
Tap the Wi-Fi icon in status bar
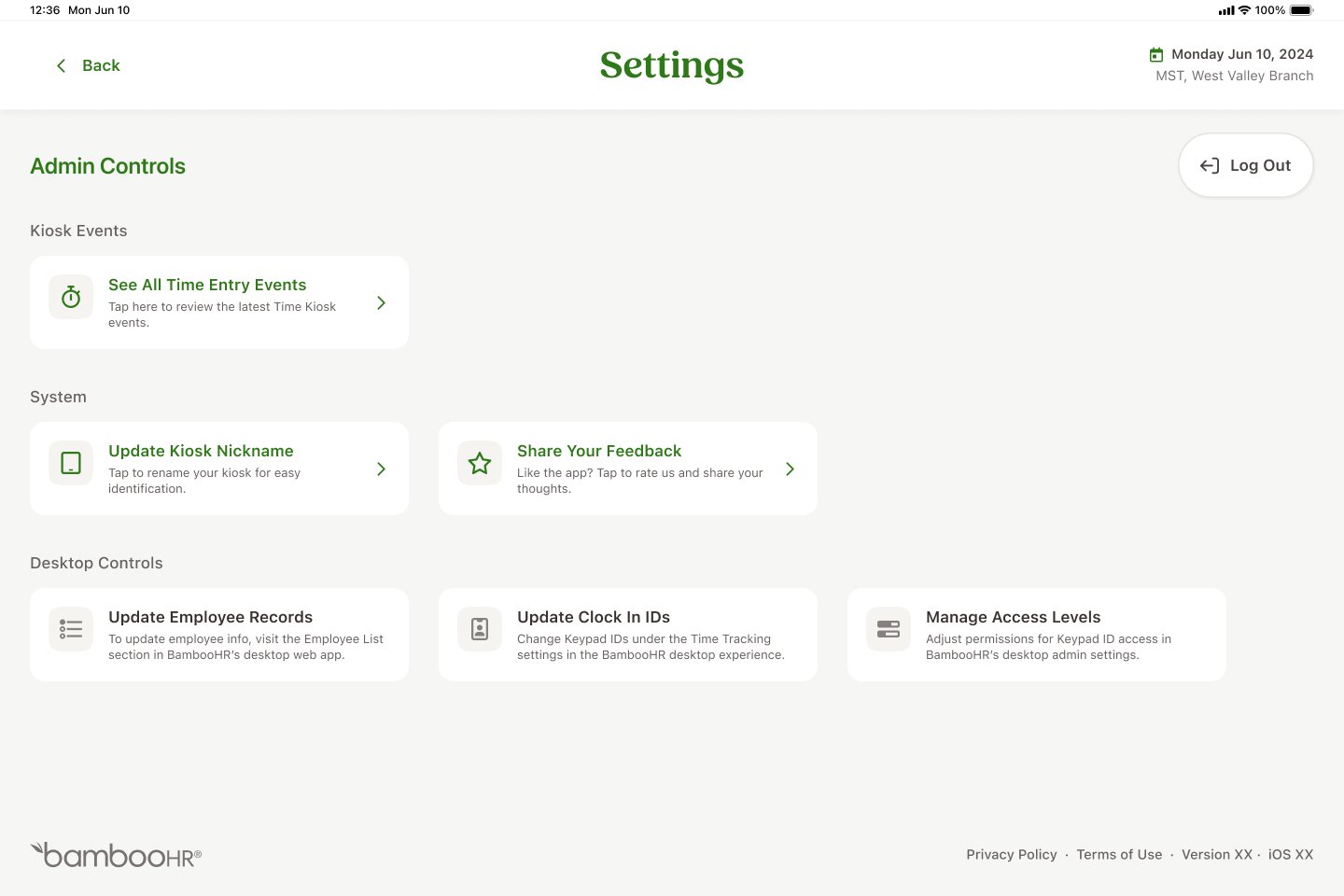tap(1244, 10)
